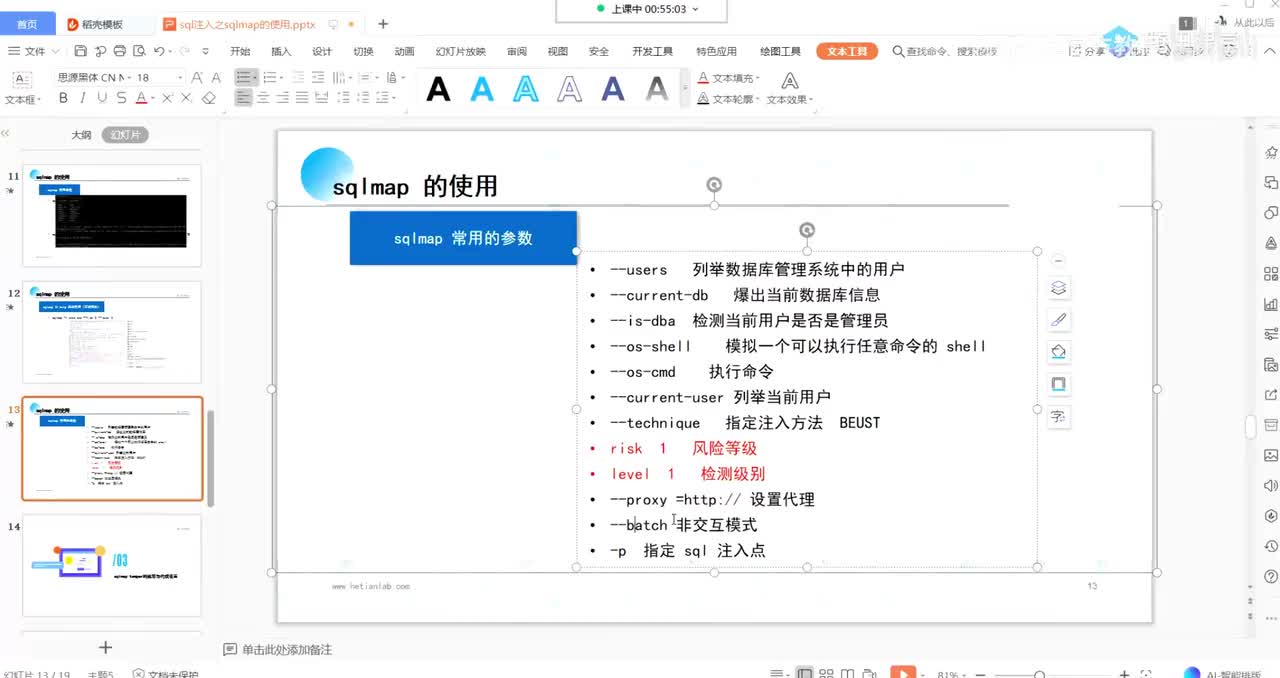Select the grey gradient text style A
Image resolution: width=1280 pixels, height=678 pixels.
[657, 89]
